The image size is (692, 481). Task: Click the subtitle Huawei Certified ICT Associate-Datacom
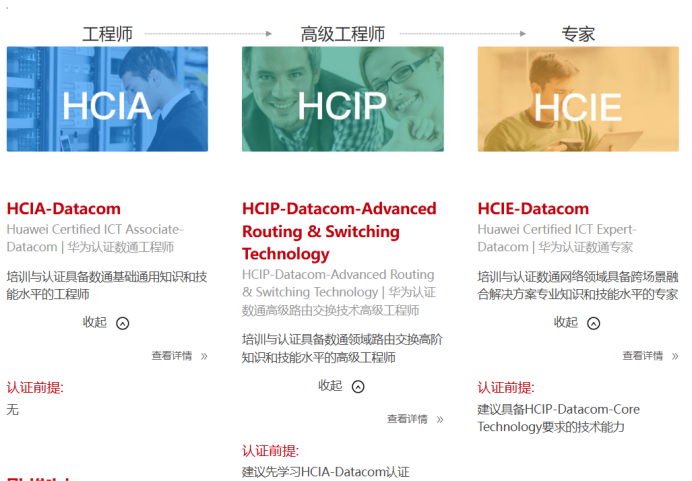click(x=95, y=238)
